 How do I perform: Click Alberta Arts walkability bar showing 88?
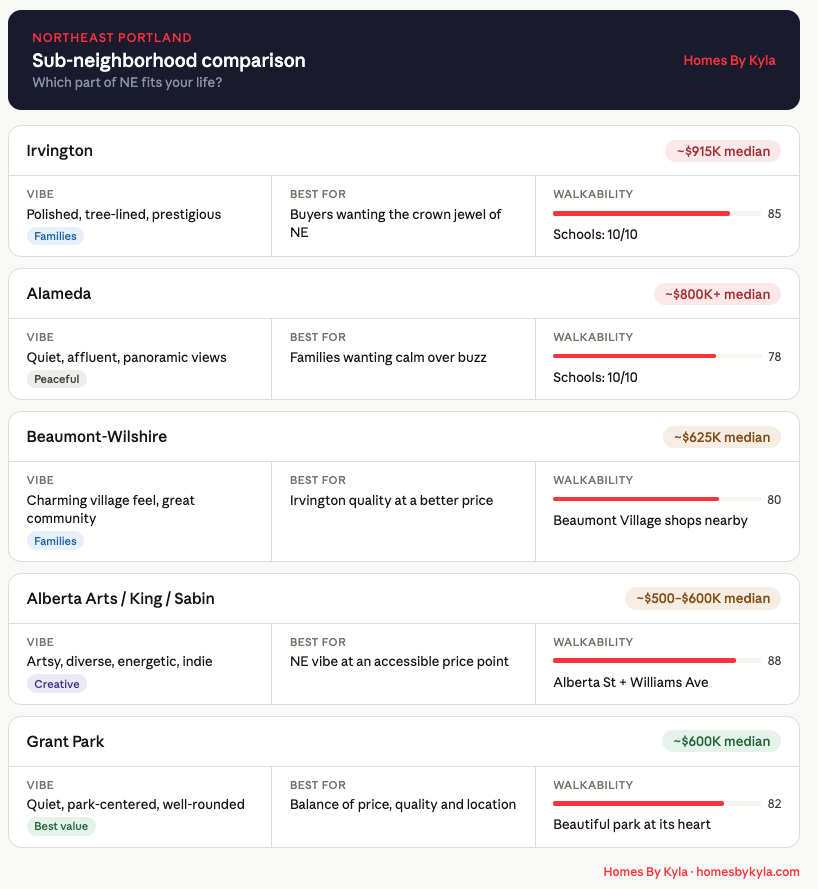(x=656, y=661)
